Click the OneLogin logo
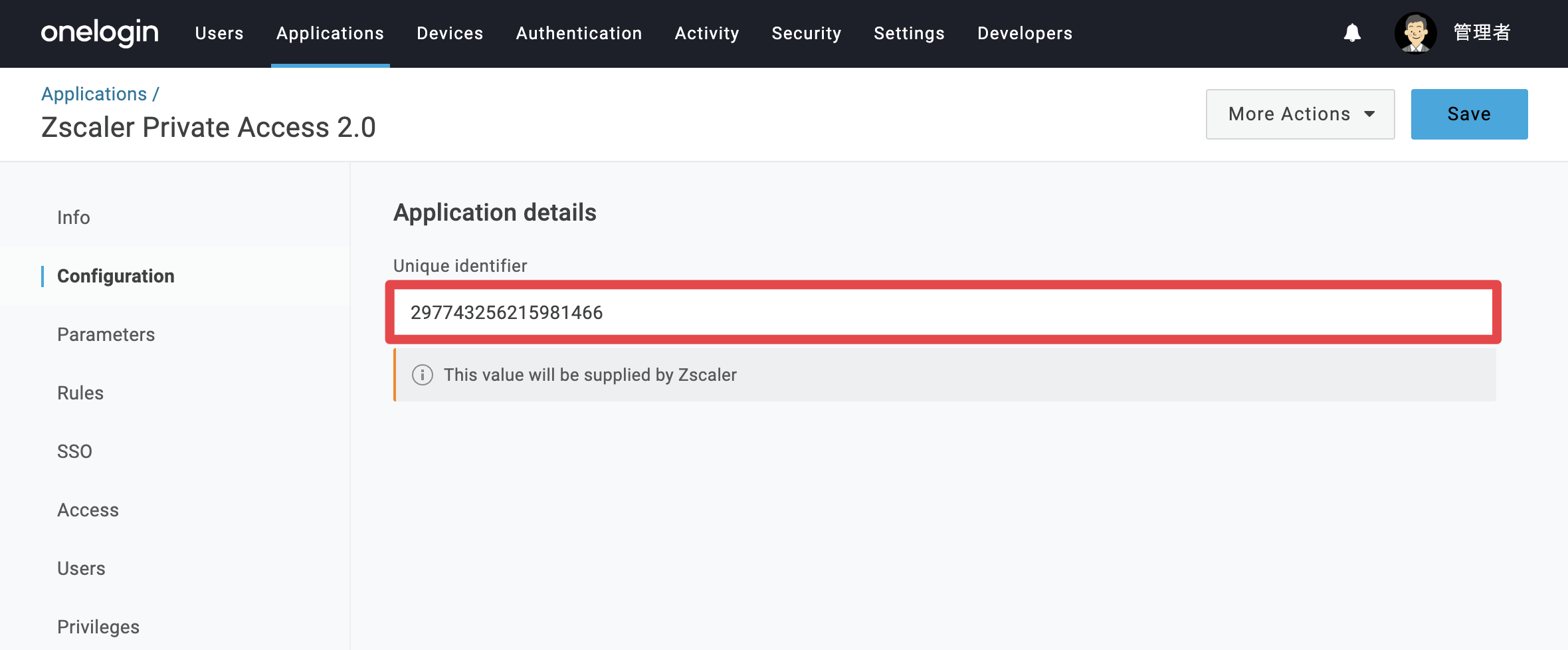Viewport: 1568px width, 650px height. coord(100,33)
